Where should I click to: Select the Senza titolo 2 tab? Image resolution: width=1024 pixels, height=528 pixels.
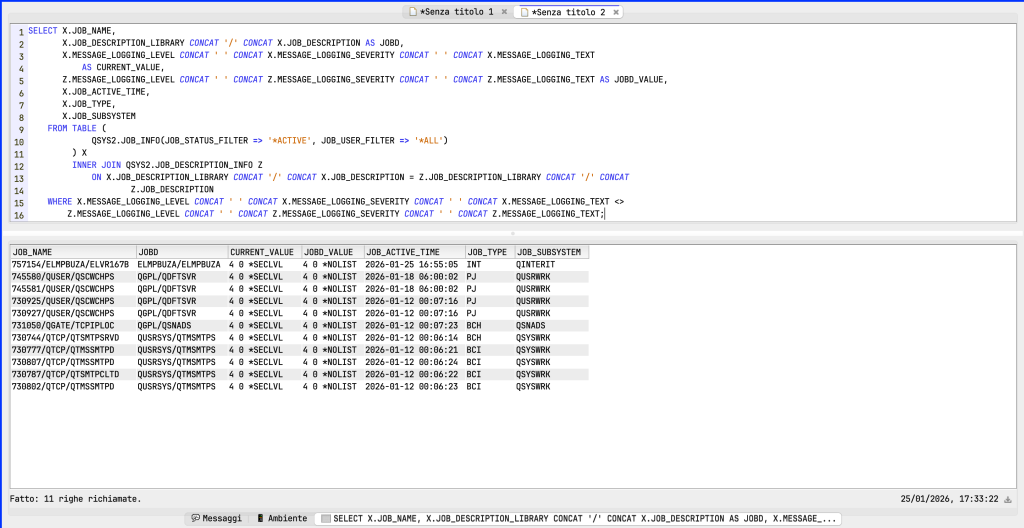(568, 12)
